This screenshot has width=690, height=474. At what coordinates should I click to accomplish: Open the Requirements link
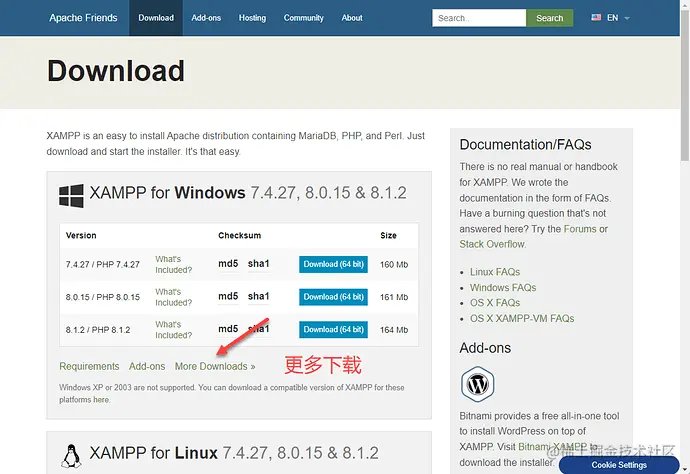pyautogui.click(x=89, y=366)
